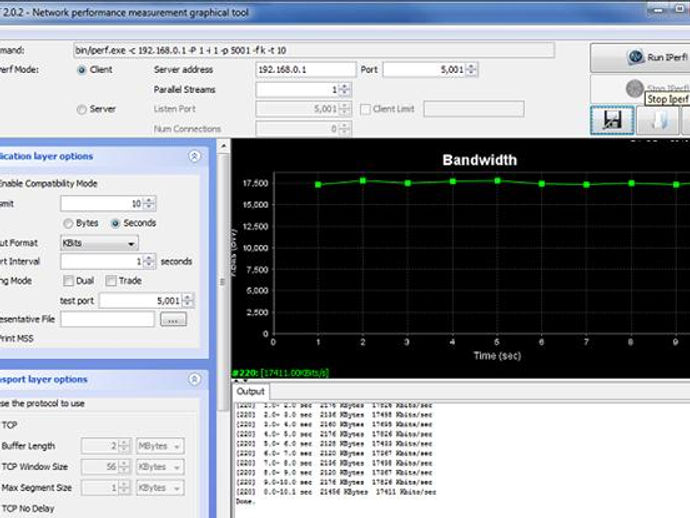Viewport: 690px width, 518px height.
Task: Collapse the Application layer options panel
Action: point(195,156)
